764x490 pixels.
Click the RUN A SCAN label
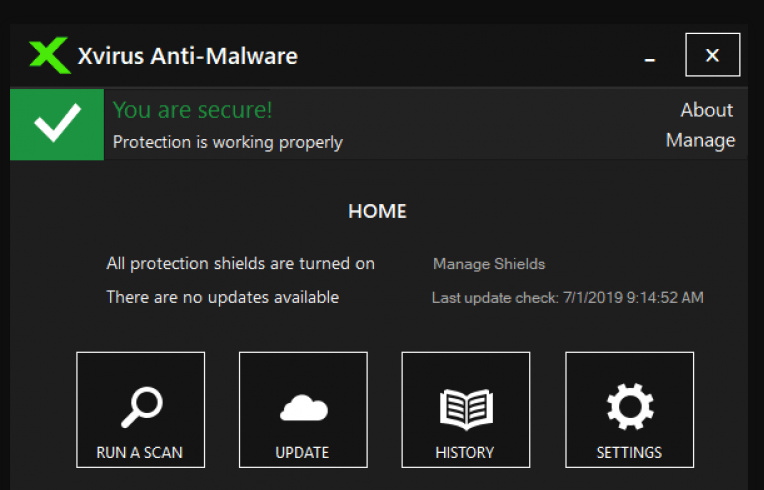(139, 453)
